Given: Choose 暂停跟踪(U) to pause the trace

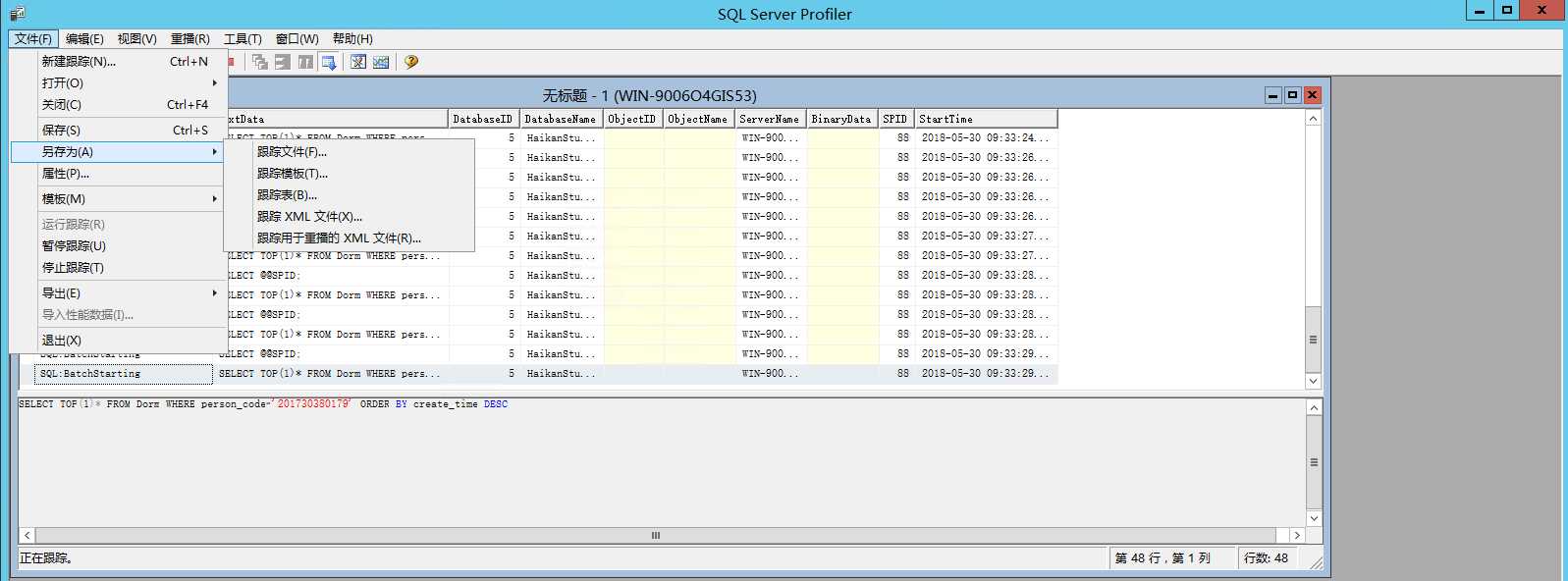Looking at the screenshot, I should (x=119, y=245).
